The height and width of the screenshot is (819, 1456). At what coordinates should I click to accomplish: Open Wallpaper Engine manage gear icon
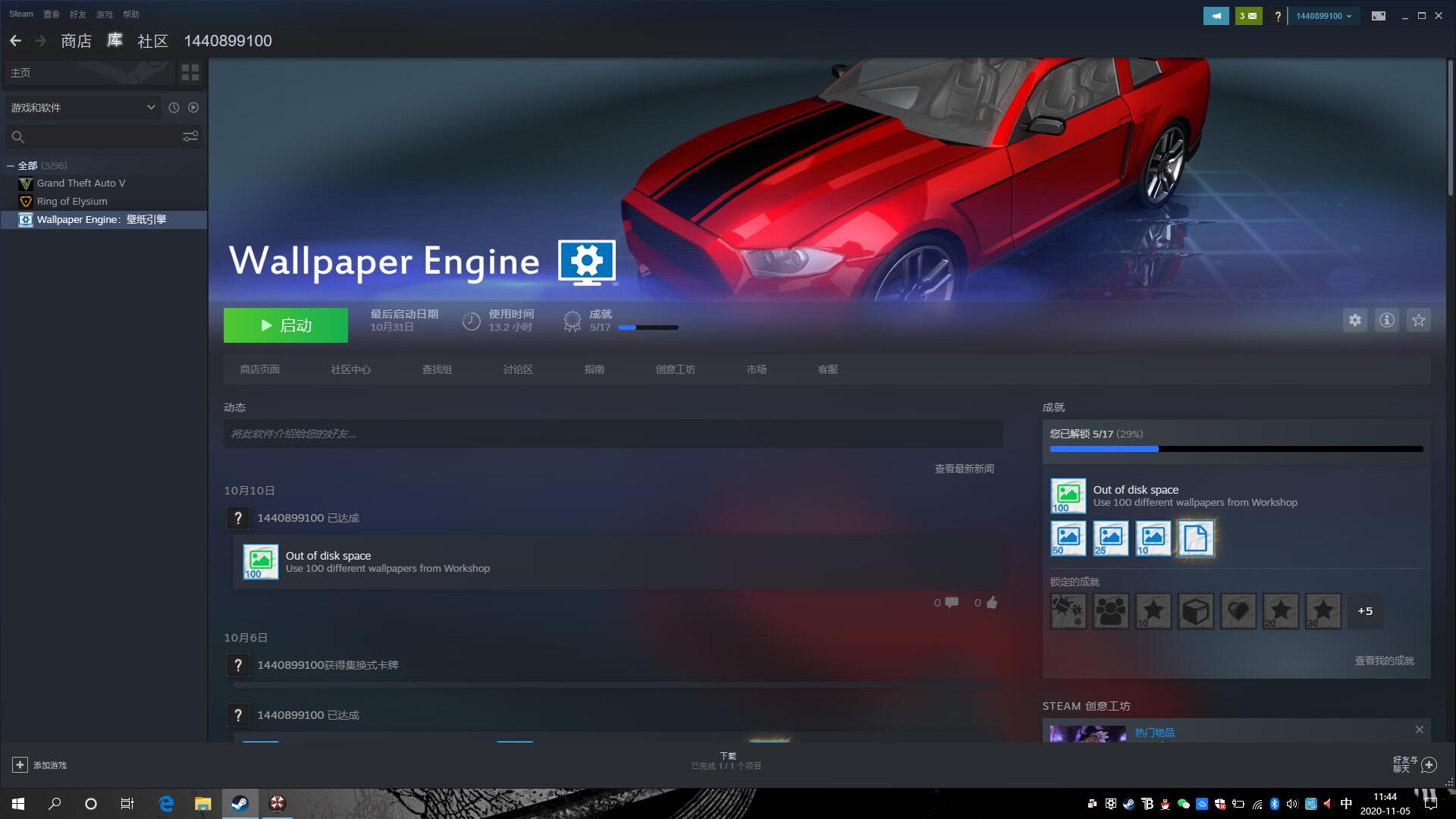[1355, 320]
